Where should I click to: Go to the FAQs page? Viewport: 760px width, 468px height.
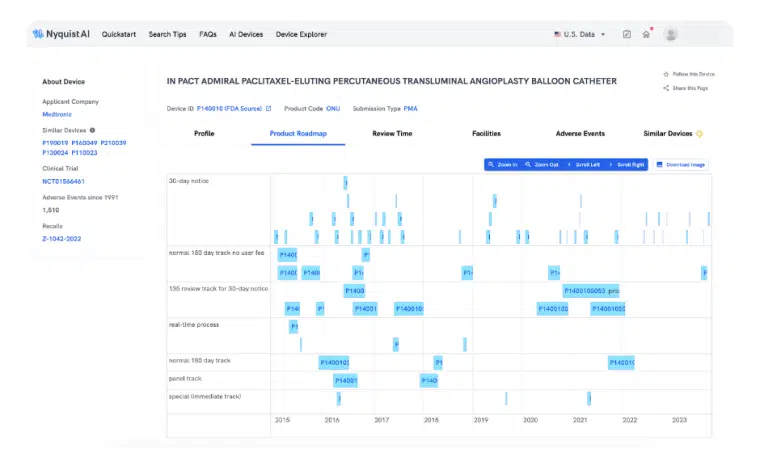point(208,34)
